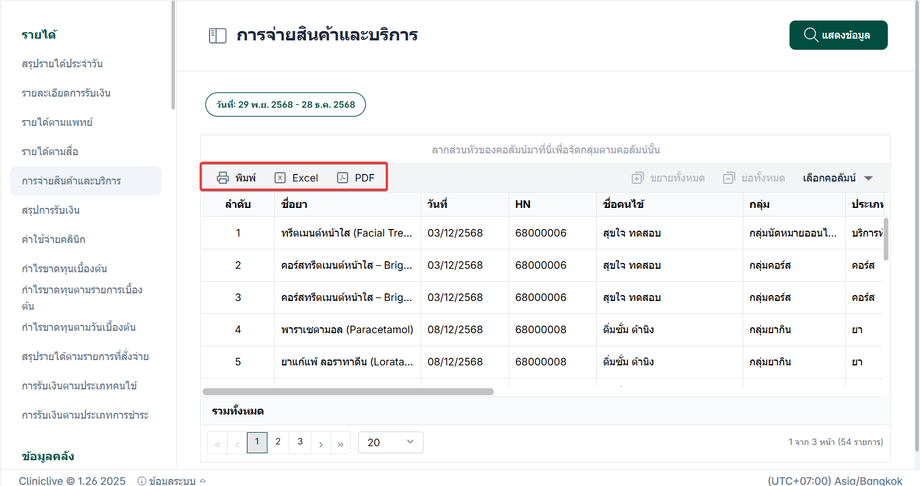This screenshot has width=920, height=486.
Task: Go to previous page arrow
Action: click(x=237, y=443)
